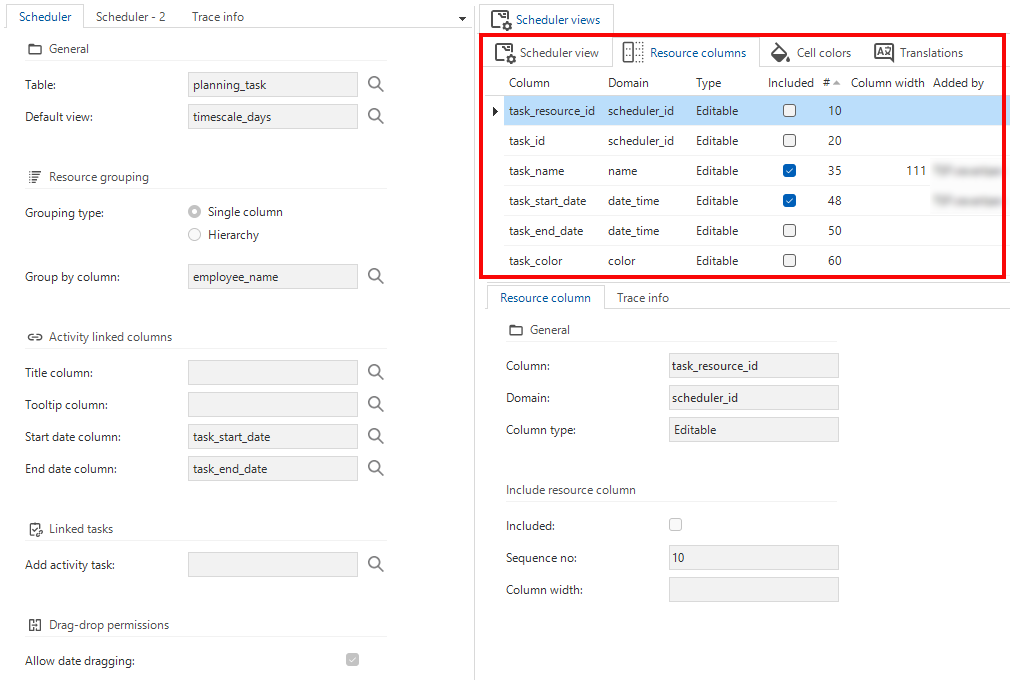Open lookup for Default view field
Screen dimensions: 1010x680
pos(376,117)
